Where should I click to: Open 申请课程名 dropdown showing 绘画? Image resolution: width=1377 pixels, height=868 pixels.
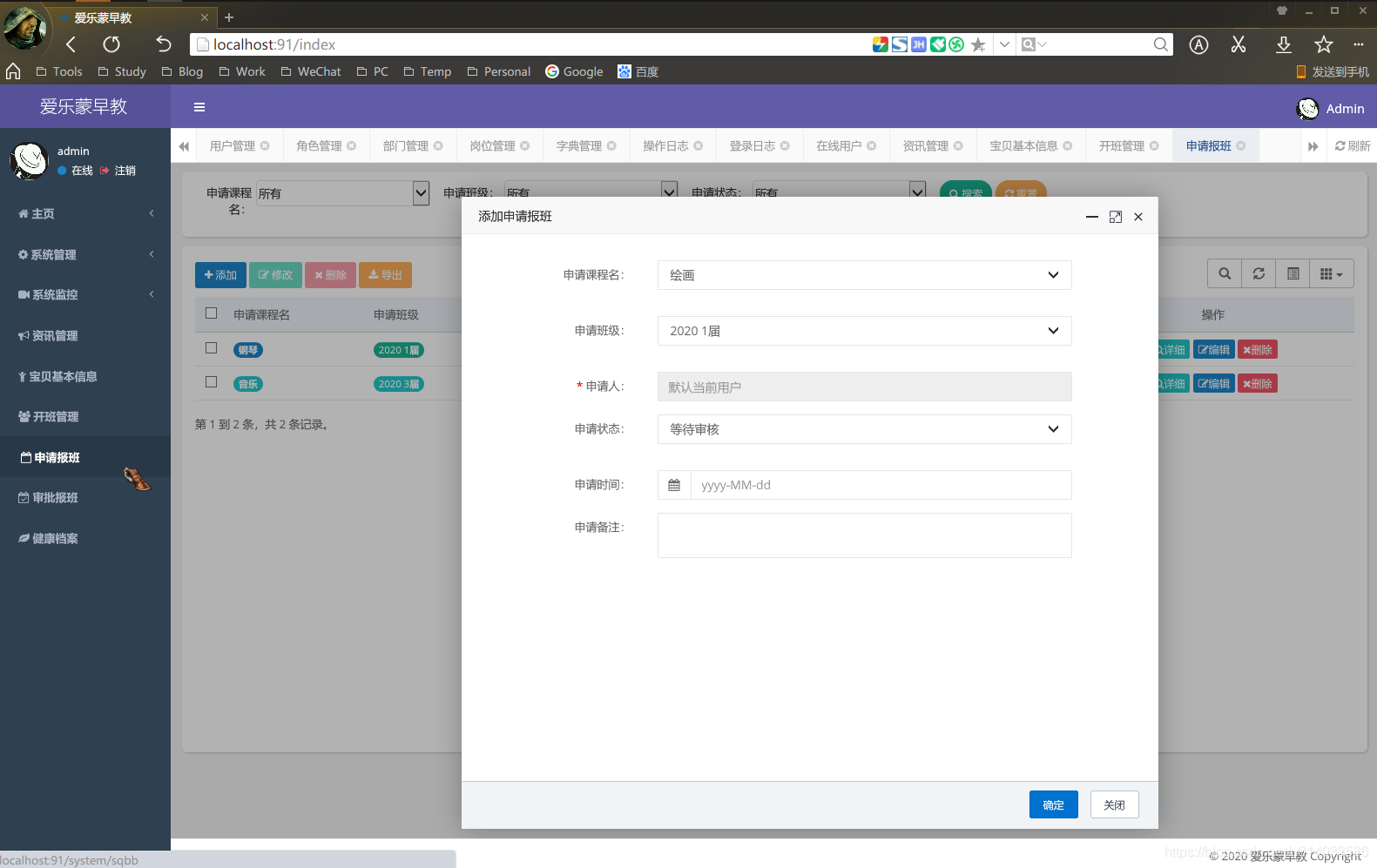click(864, 275)
